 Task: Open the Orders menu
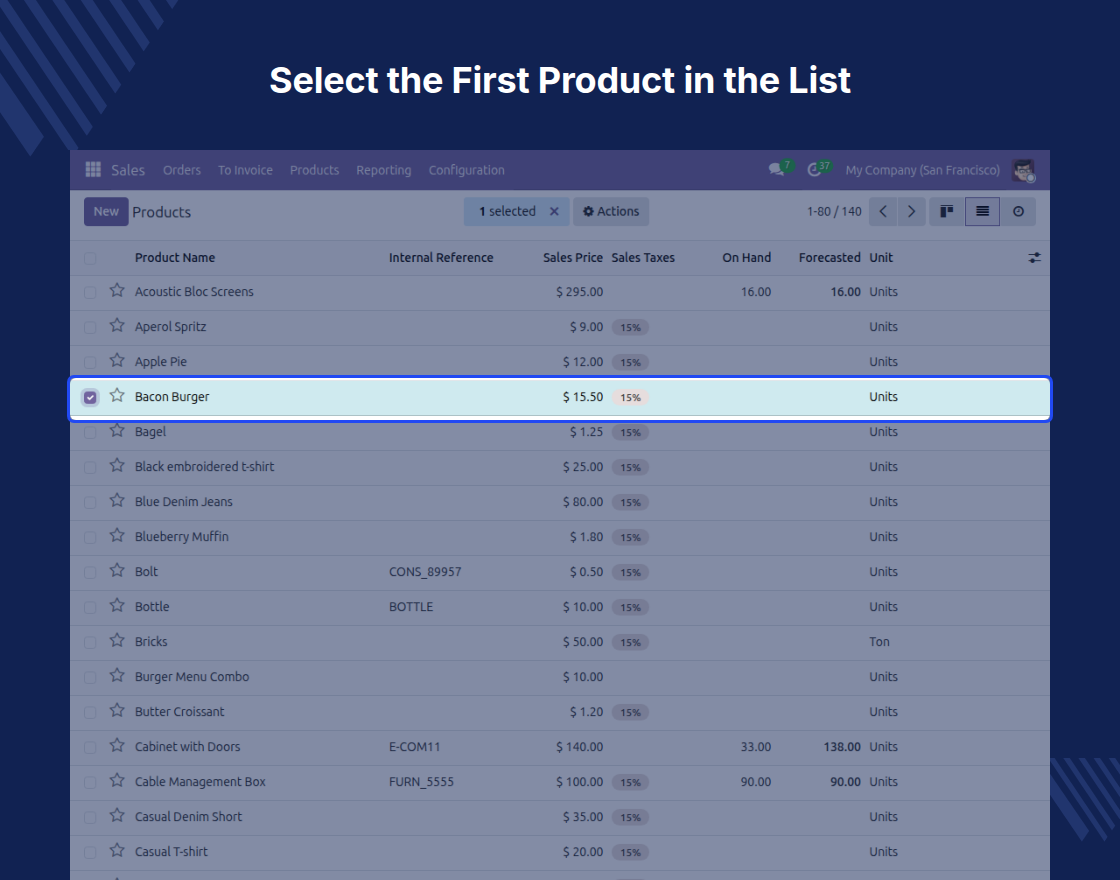click(181, 170)
